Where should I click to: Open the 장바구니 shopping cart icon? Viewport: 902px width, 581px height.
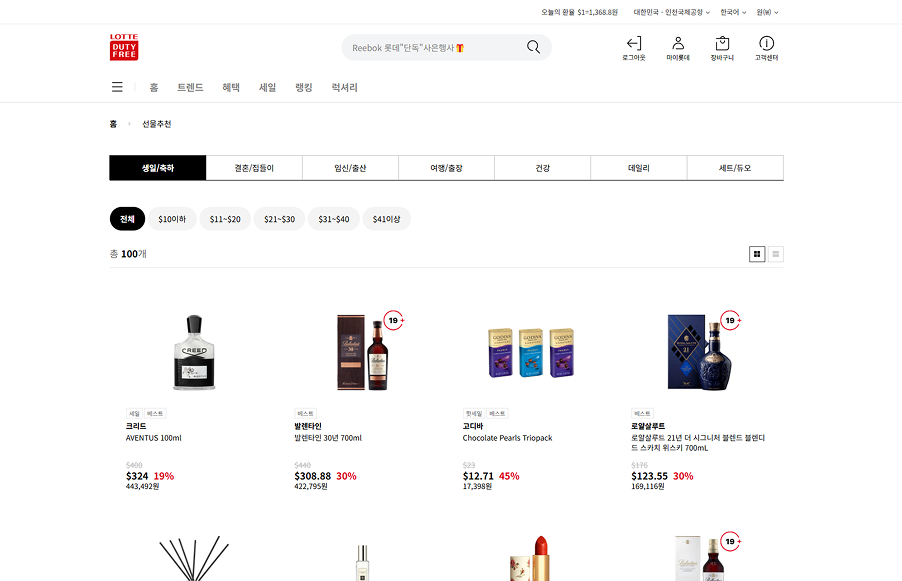click(722, 48)
